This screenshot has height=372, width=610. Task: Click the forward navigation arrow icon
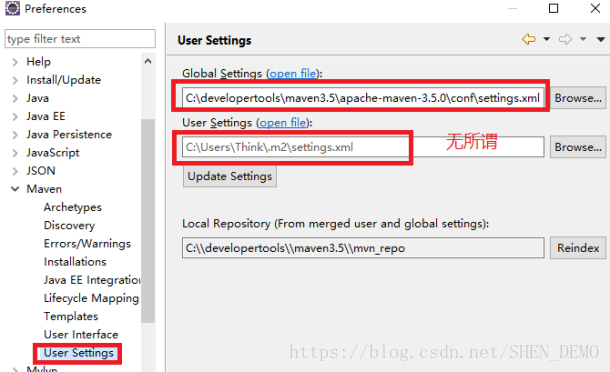pos(565,39)
